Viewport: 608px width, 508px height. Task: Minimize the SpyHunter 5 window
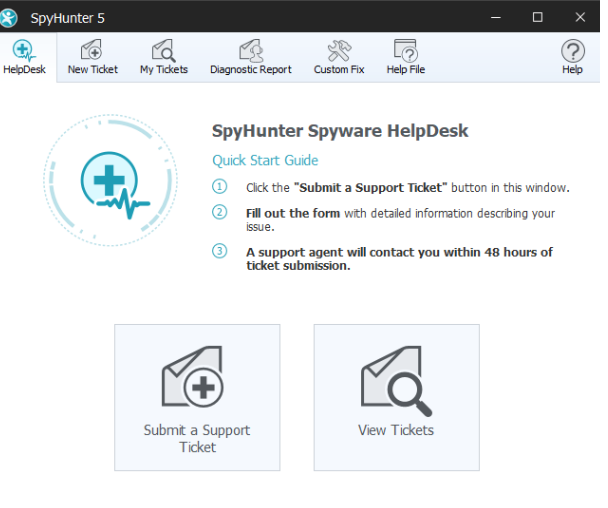tap(493, 16)
